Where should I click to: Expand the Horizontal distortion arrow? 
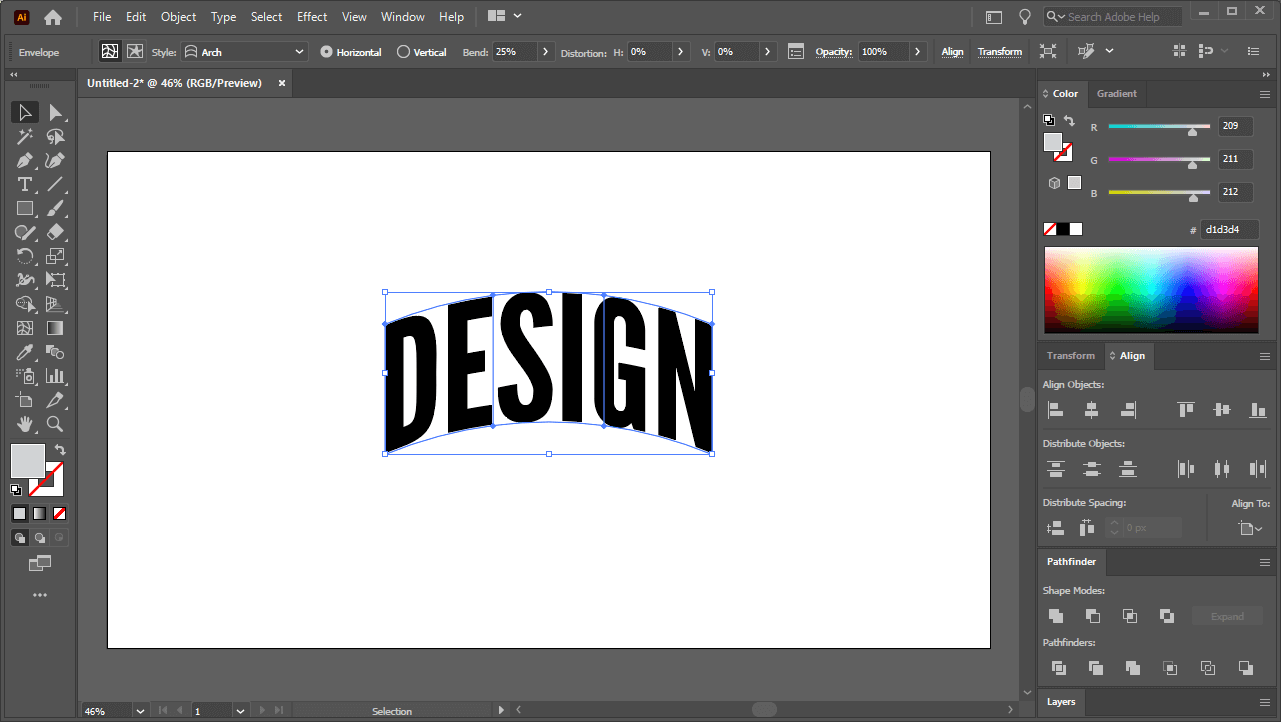(681, 52)
